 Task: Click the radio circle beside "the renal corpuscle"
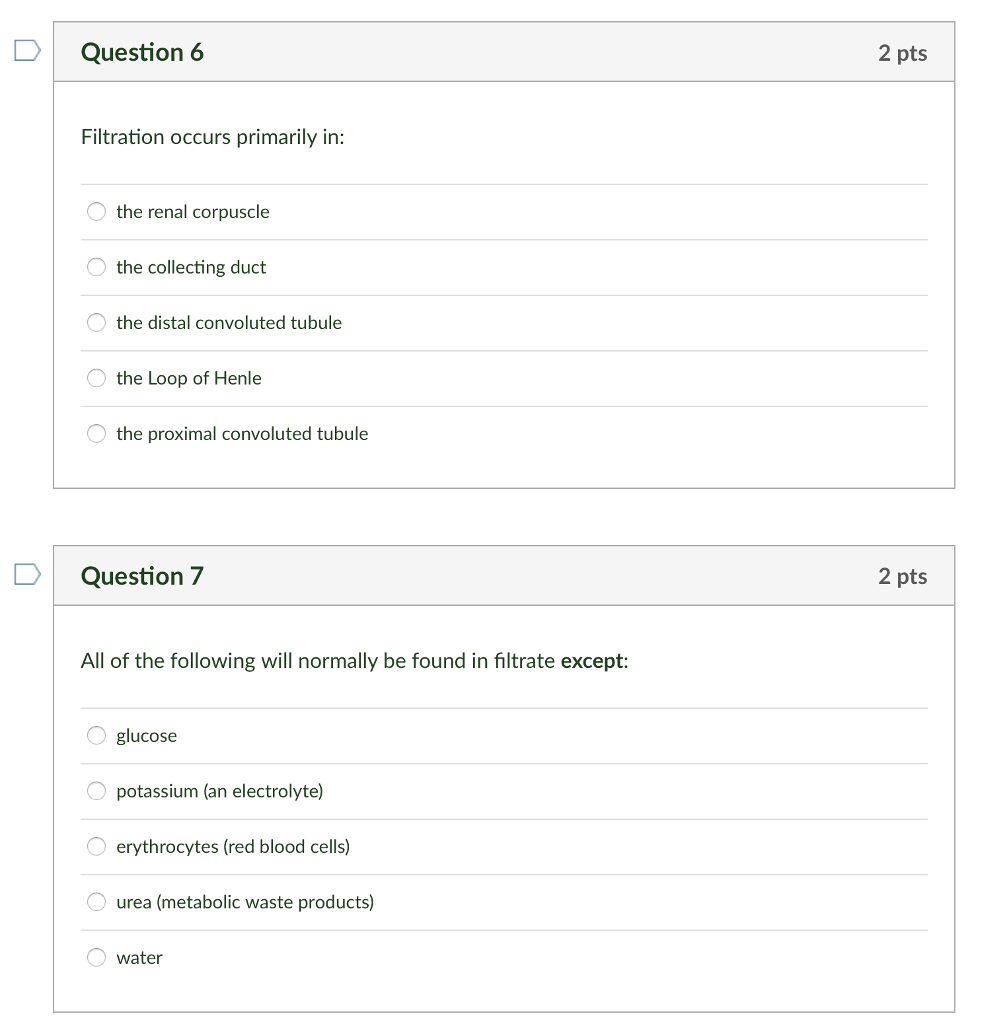click(x=96, y=211)
